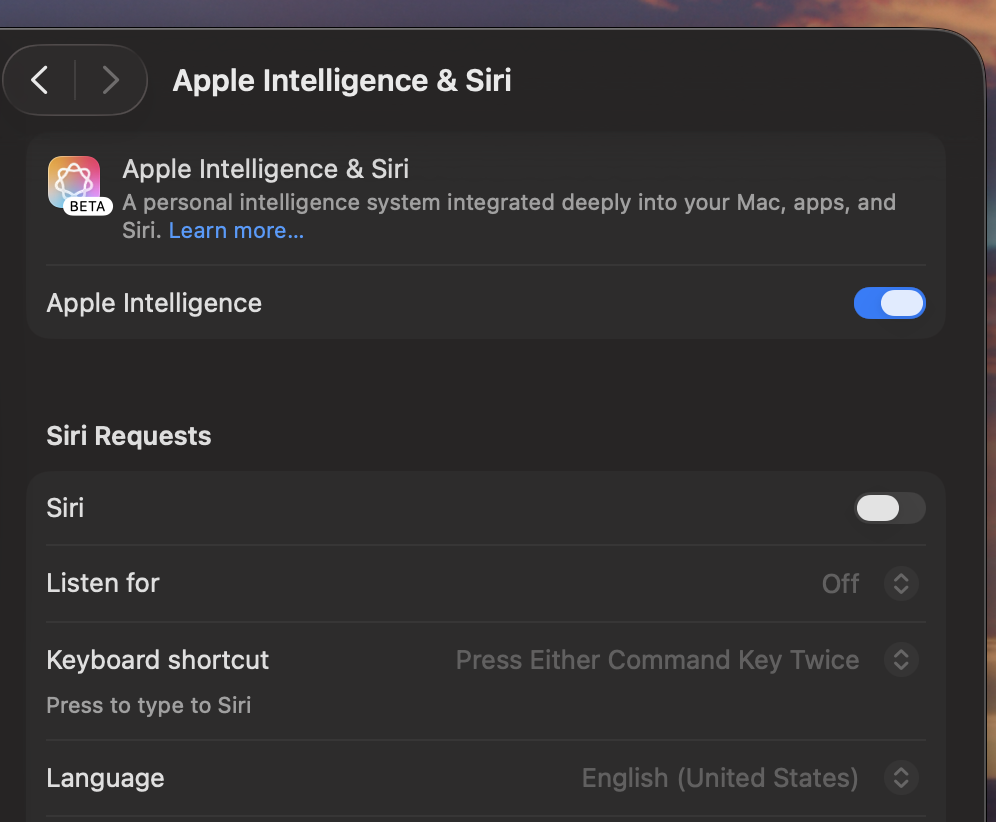The width and height of the screenshot is (996, 822).
Task: Select the Keyboard shortcut row label
Action: tap(158, 660)
